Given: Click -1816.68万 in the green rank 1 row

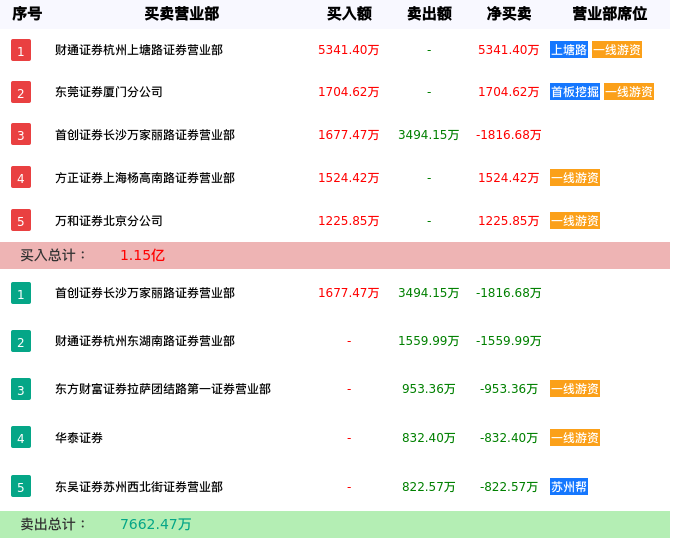Looking at the screenshot, I should [x=509, y=293].
